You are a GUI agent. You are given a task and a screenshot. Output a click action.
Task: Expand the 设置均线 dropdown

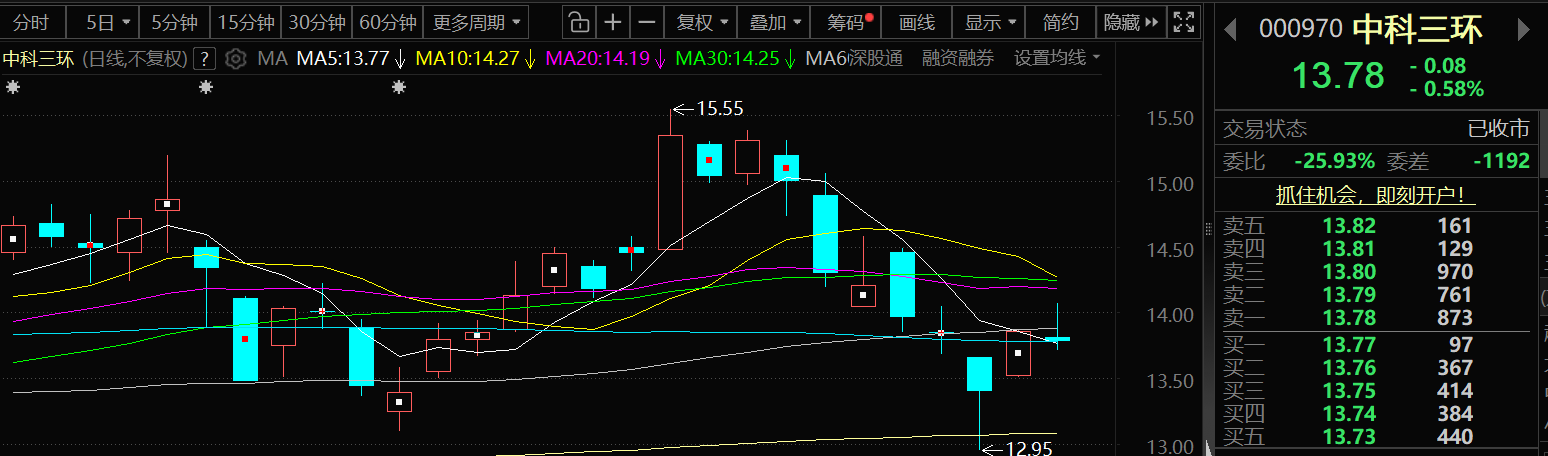[1057, 58]
